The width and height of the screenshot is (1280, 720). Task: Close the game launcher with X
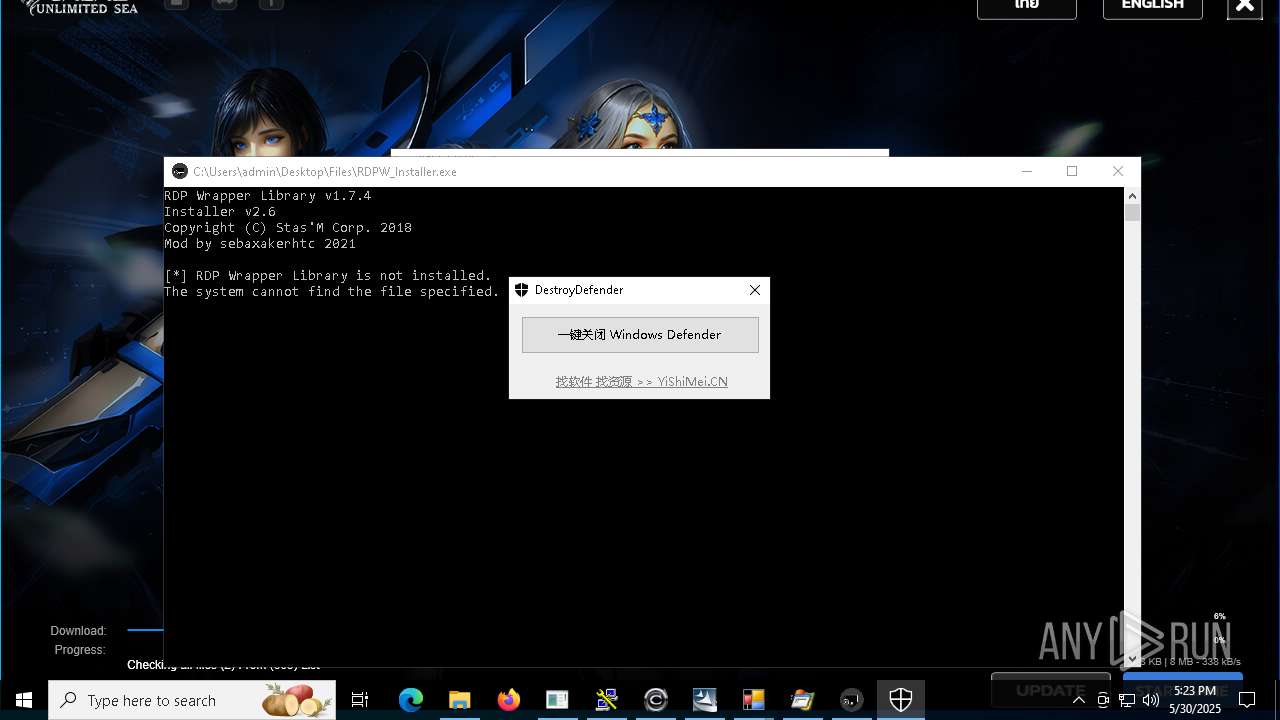pos(1245,6)
